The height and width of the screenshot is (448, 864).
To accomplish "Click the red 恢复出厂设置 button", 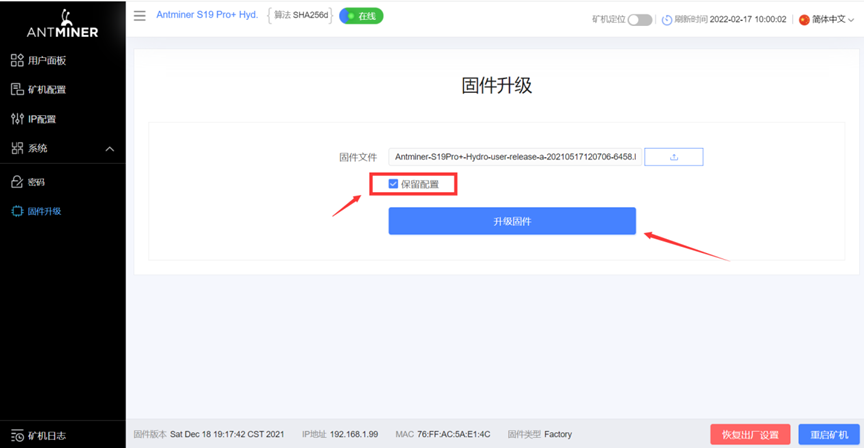I will (x=750, y=435).
